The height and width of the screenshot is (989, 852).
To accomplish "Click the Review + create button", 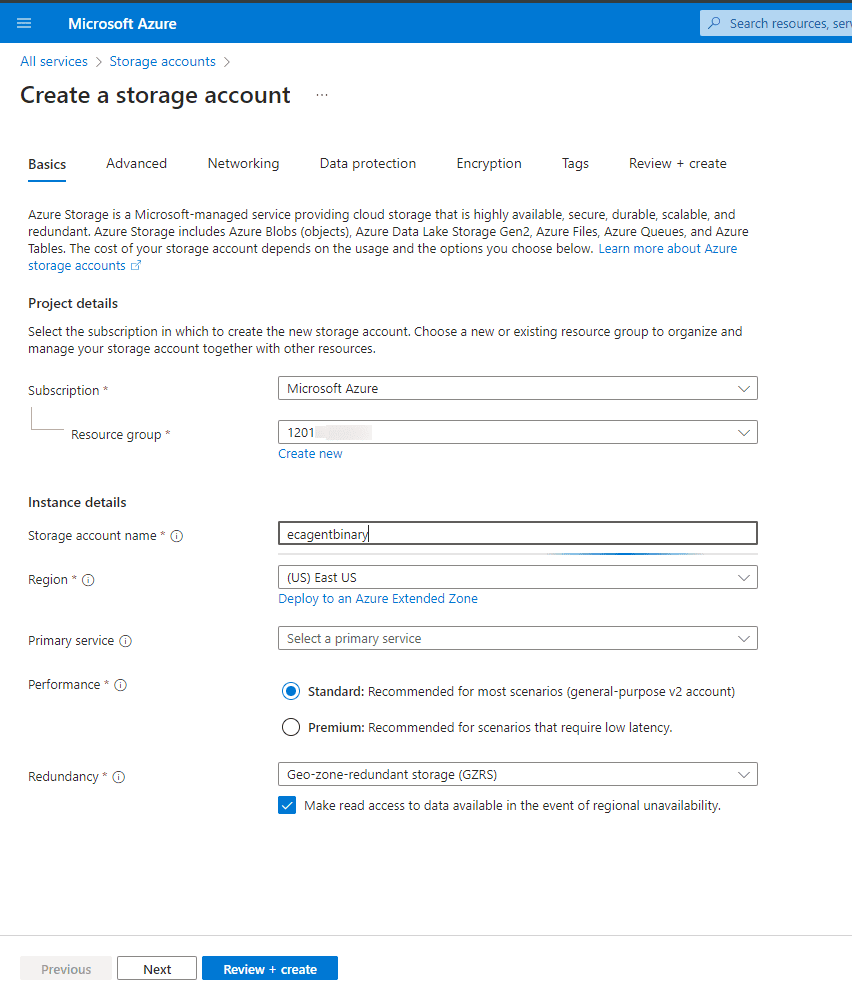I will pyautogui.click(x=270, y=969).
